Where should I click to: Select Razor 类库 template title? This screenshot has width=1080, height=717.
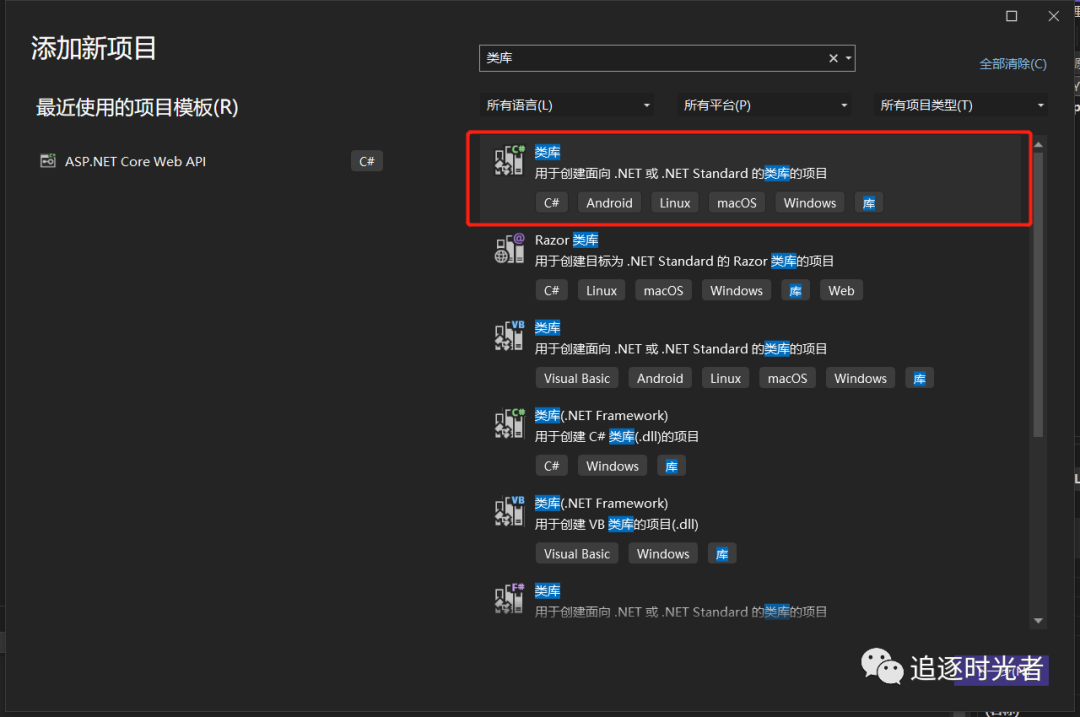566,240
